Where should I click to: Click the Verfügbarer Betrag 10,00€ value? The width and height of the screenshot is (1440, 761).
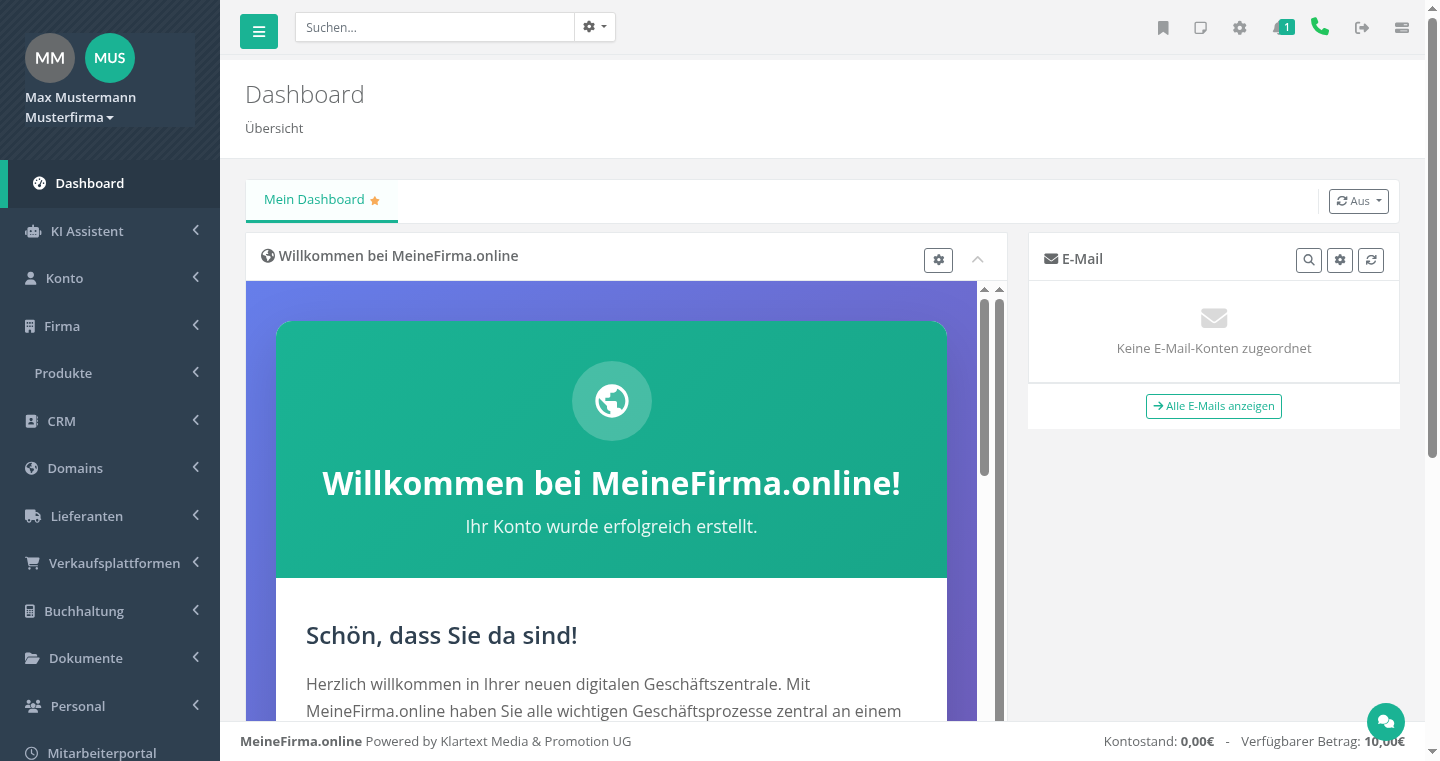coord(1384,742)
